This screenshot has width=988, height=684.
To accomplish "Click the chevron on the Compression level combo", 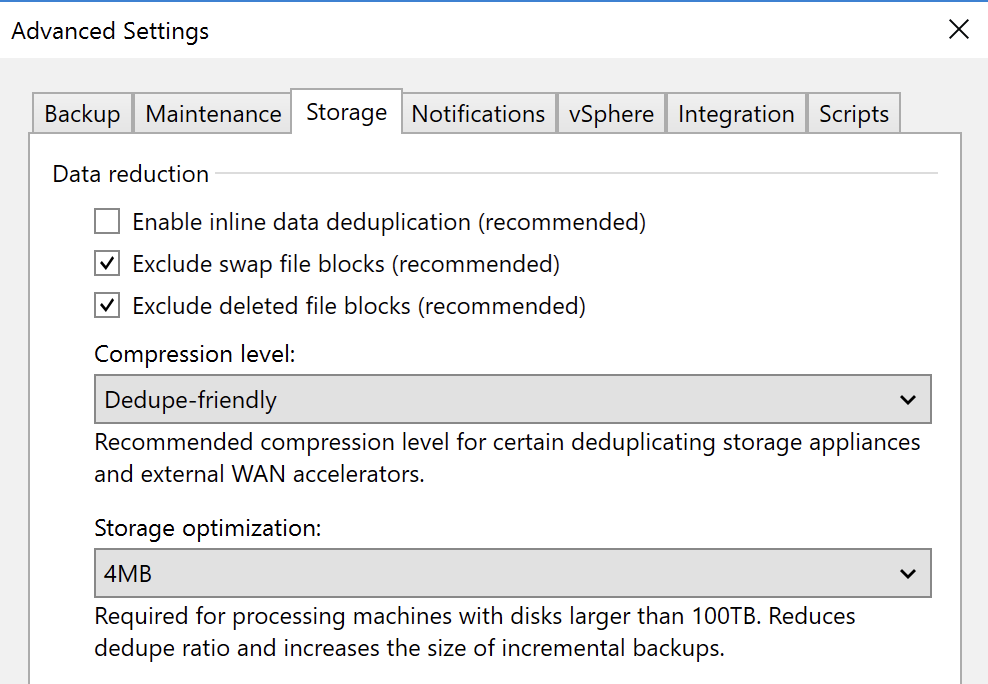I will [x=907, y=399].
